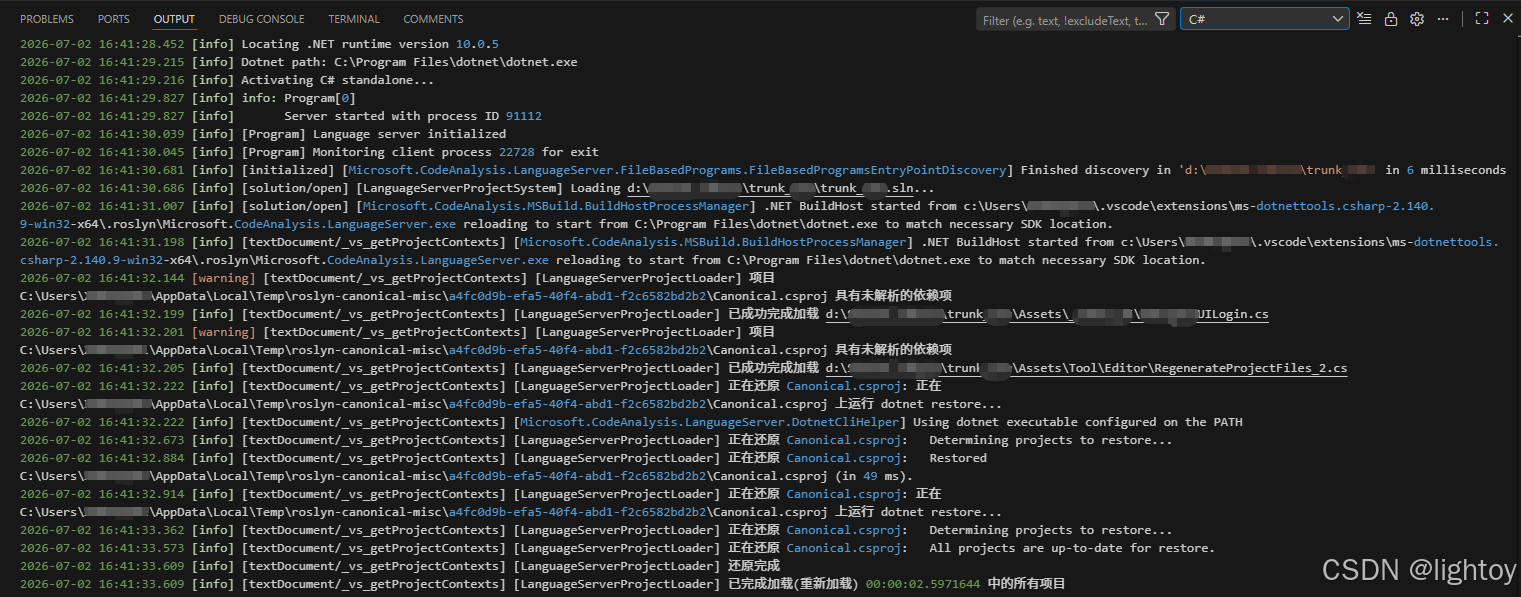Image resolution: width=1521 pixels, height=597 pixels.
Task: Click client process number 22728
Action: [x=516, y=152]
